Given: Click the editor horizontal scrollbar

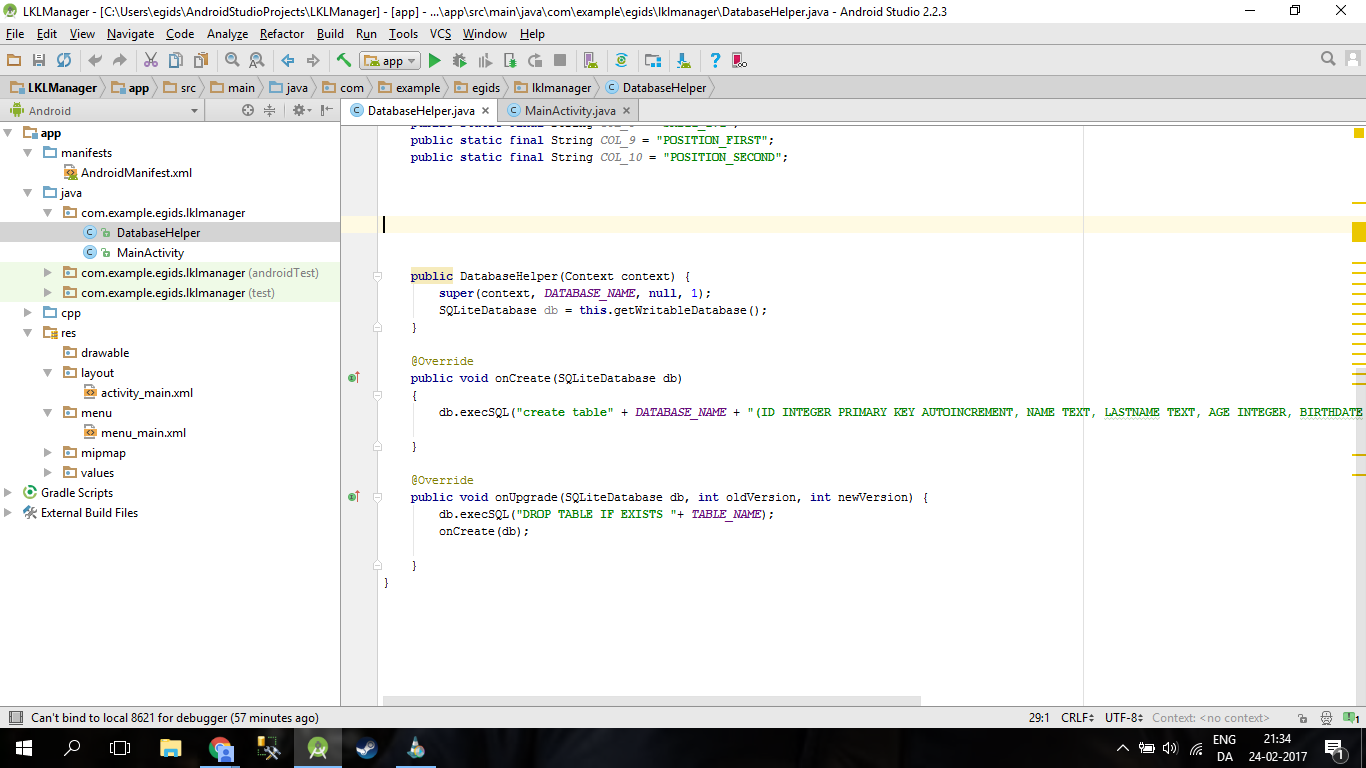Looking at the screenshot, I should click(651, 701).
